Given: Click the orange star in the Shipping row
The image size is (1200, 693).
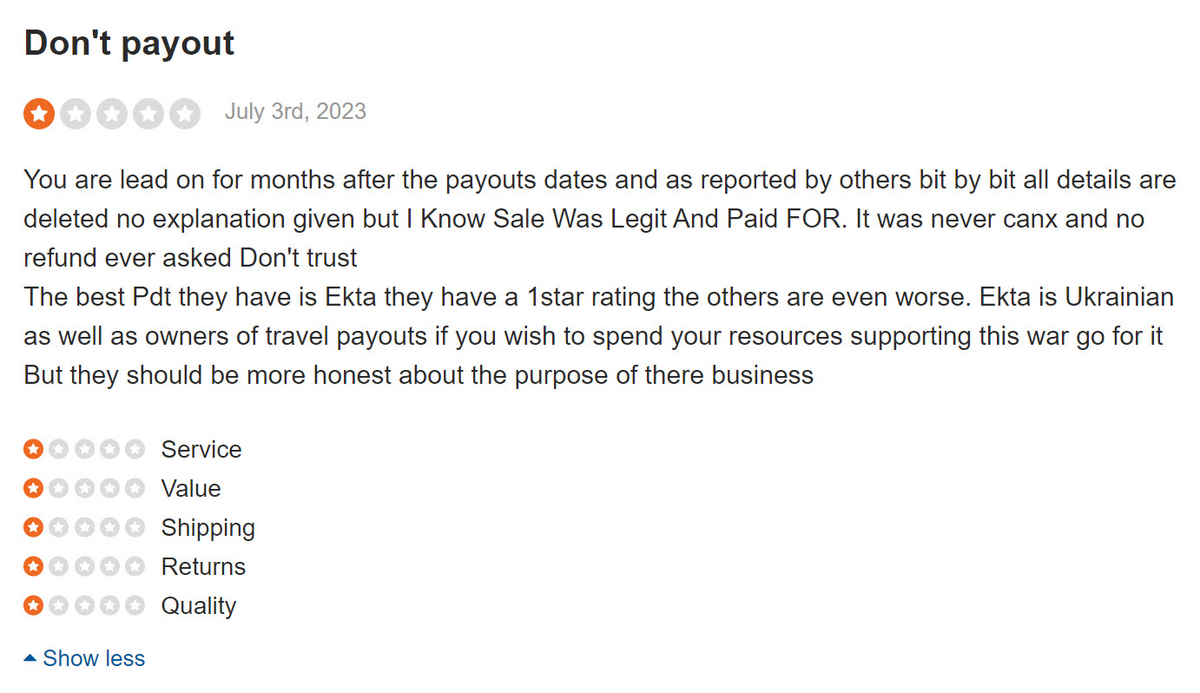Looking at the screenshot, I should coord(34,528).
